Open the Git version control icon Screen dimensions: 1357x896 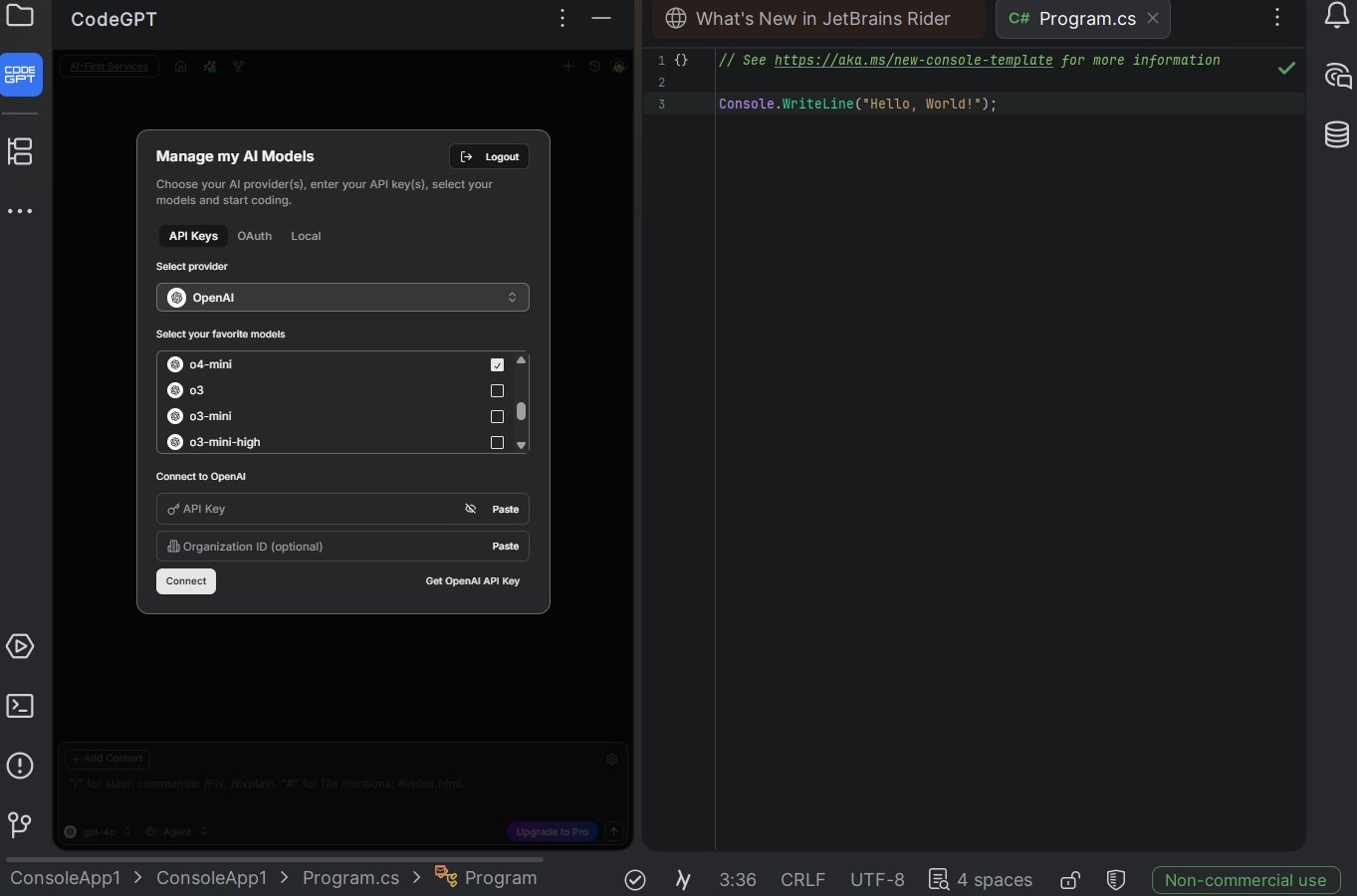[20, 824]
